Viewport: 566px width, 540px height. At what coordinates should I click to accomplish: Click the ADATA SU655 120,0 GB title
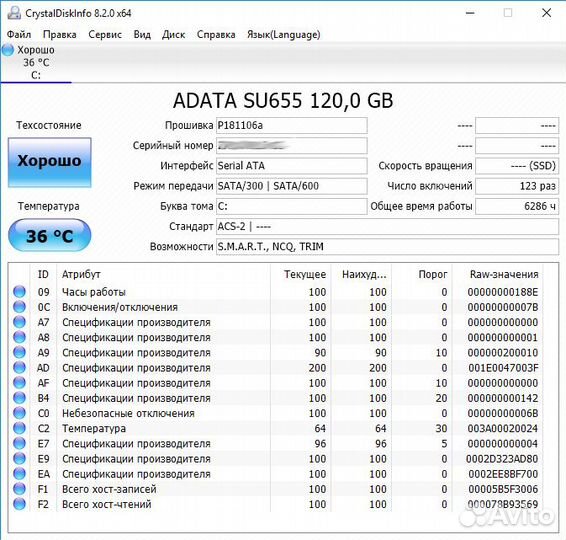[283, 101]
